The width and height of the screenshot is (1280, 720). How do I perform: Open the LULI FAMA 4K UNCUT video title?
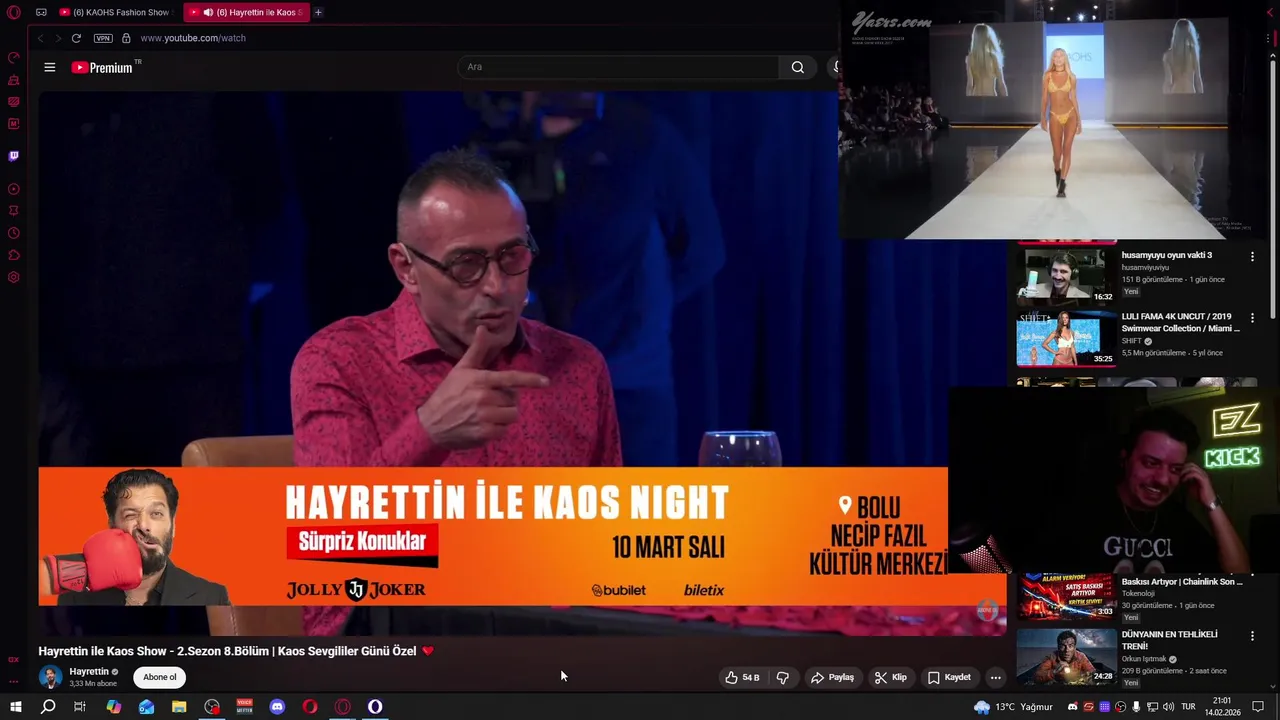pos(1181,322)
